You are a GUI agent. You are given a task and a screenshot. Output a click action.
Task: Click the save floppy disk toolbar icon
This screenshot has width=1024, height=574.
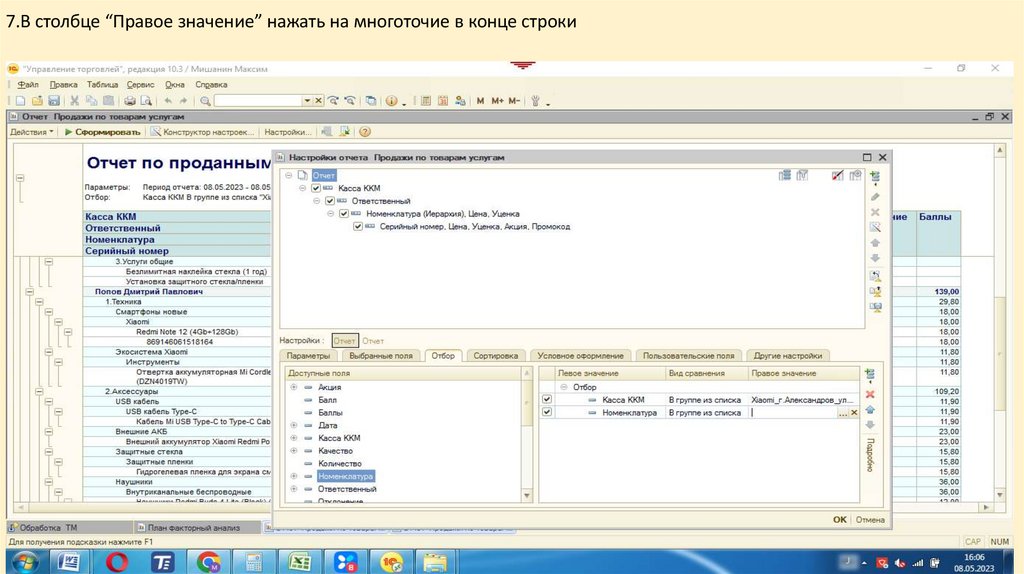pos(54,101)
